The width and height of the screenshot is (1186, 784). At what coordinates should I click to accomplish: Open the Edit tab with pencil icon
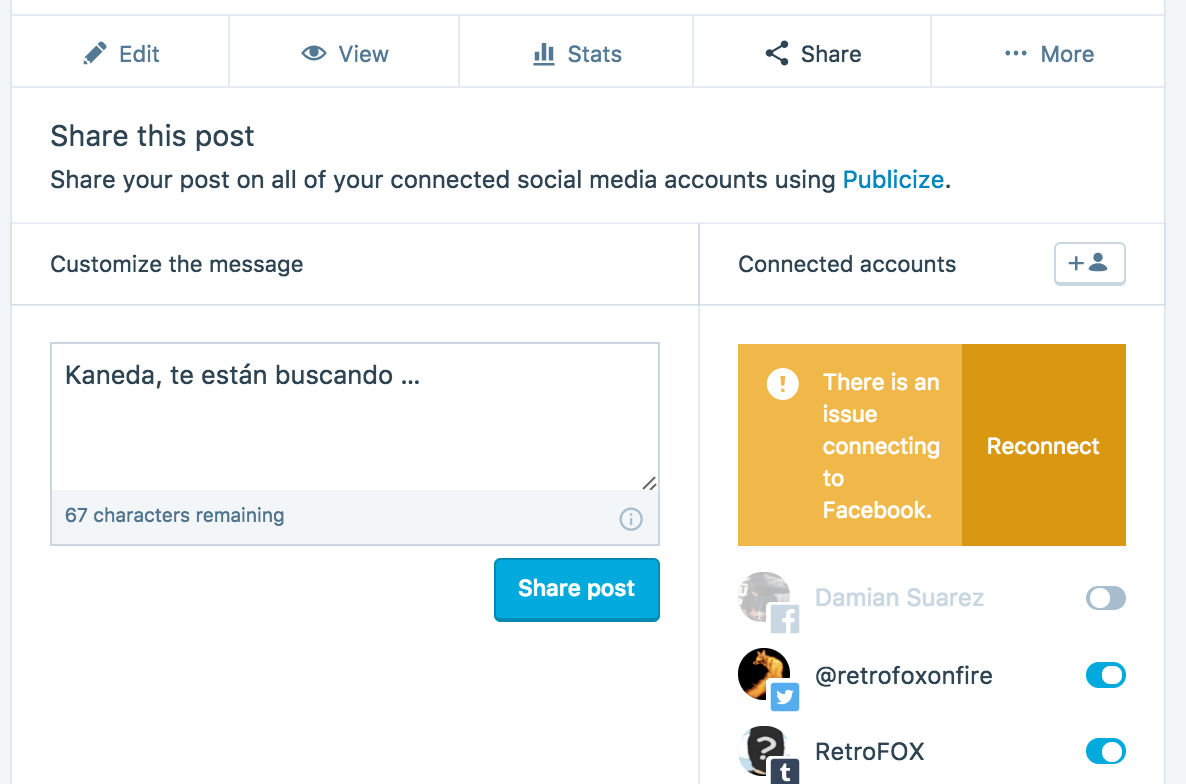120,53
